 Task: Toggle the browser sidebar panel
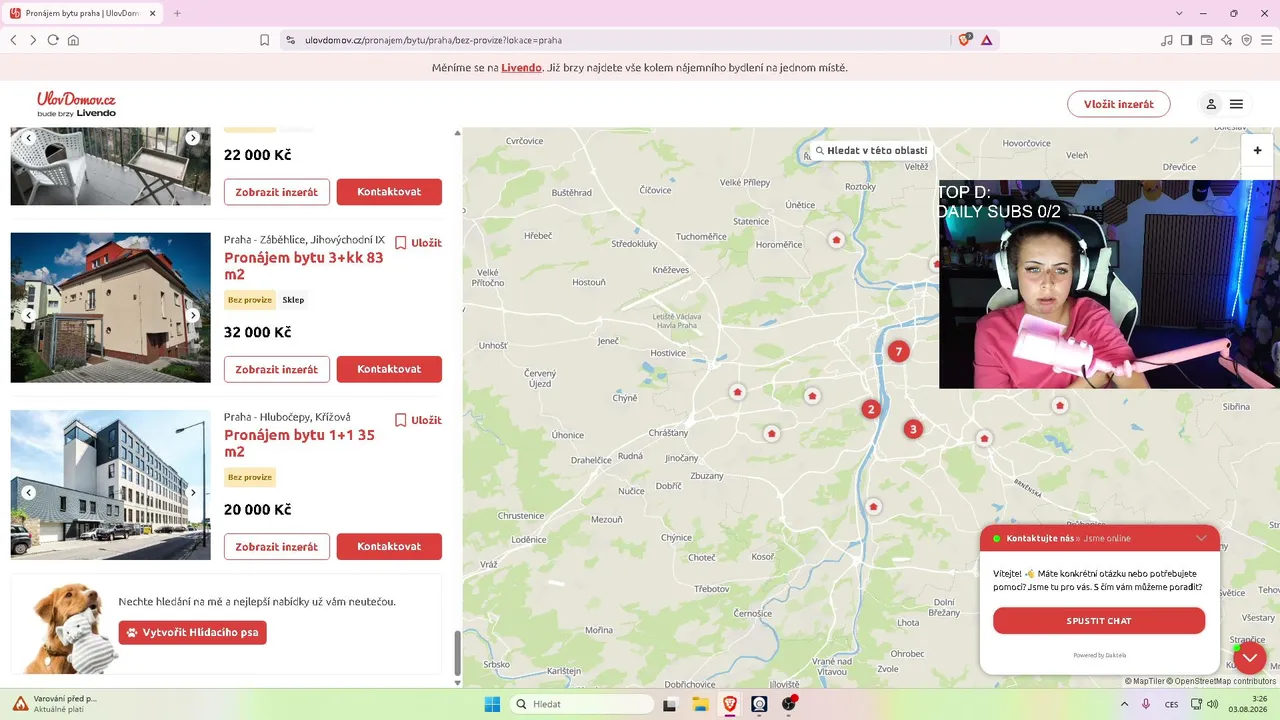(x=1187, y=40)
